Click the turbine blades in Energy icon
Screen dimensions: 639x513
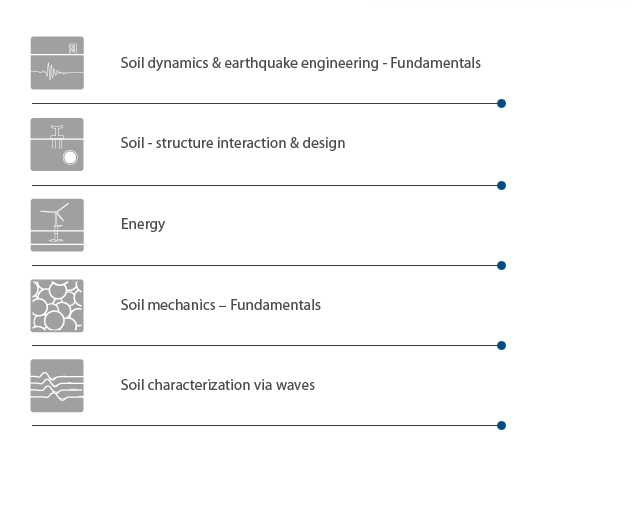55,212
